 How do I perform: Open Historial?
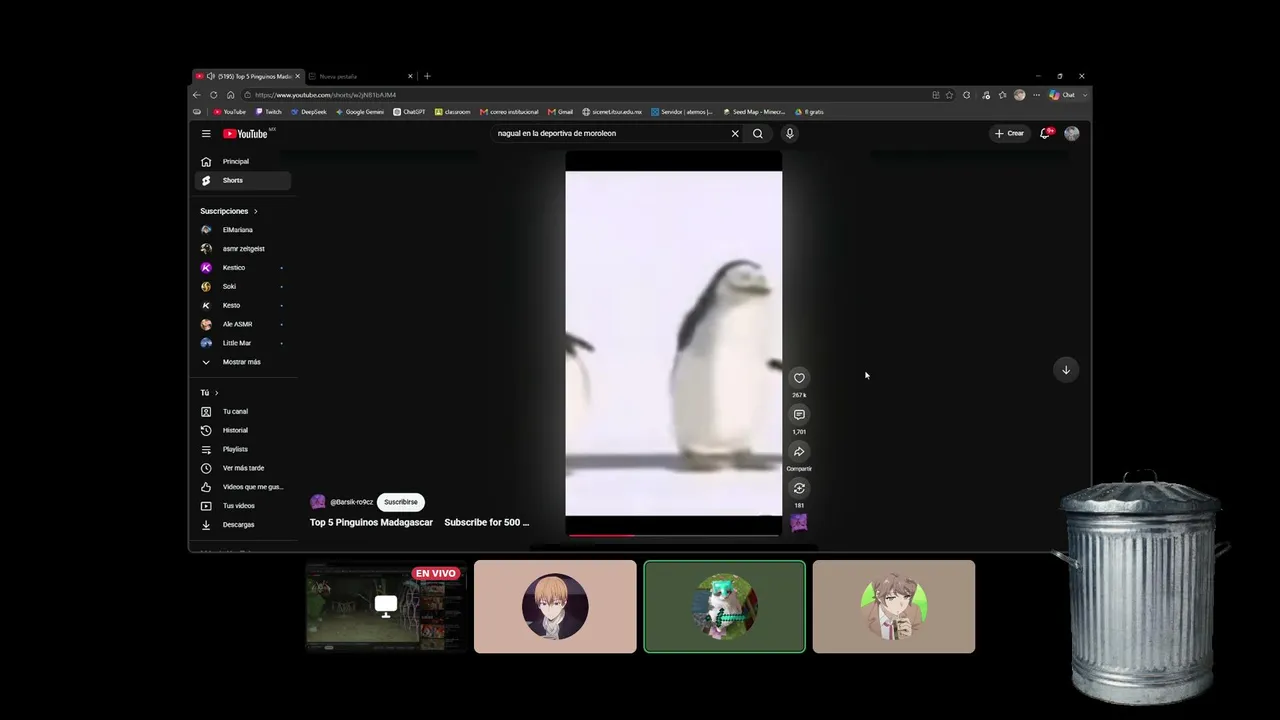coord(243,430)
